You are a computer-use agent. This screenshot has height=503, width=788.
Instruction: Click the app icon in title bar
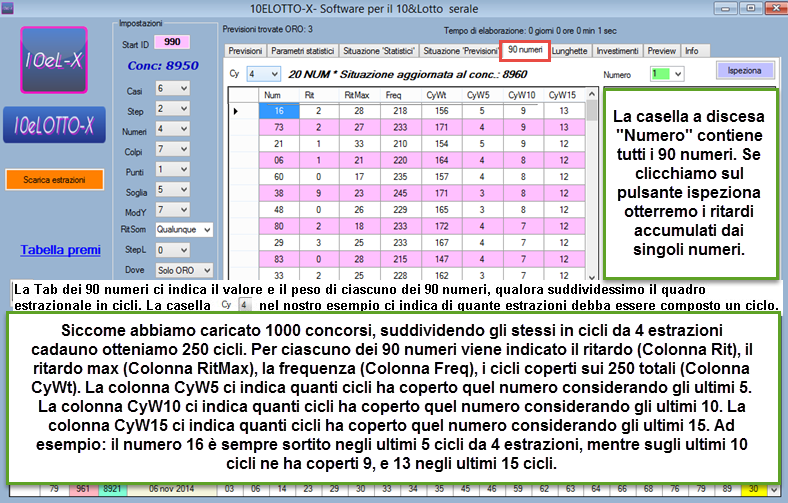[7, 8]
